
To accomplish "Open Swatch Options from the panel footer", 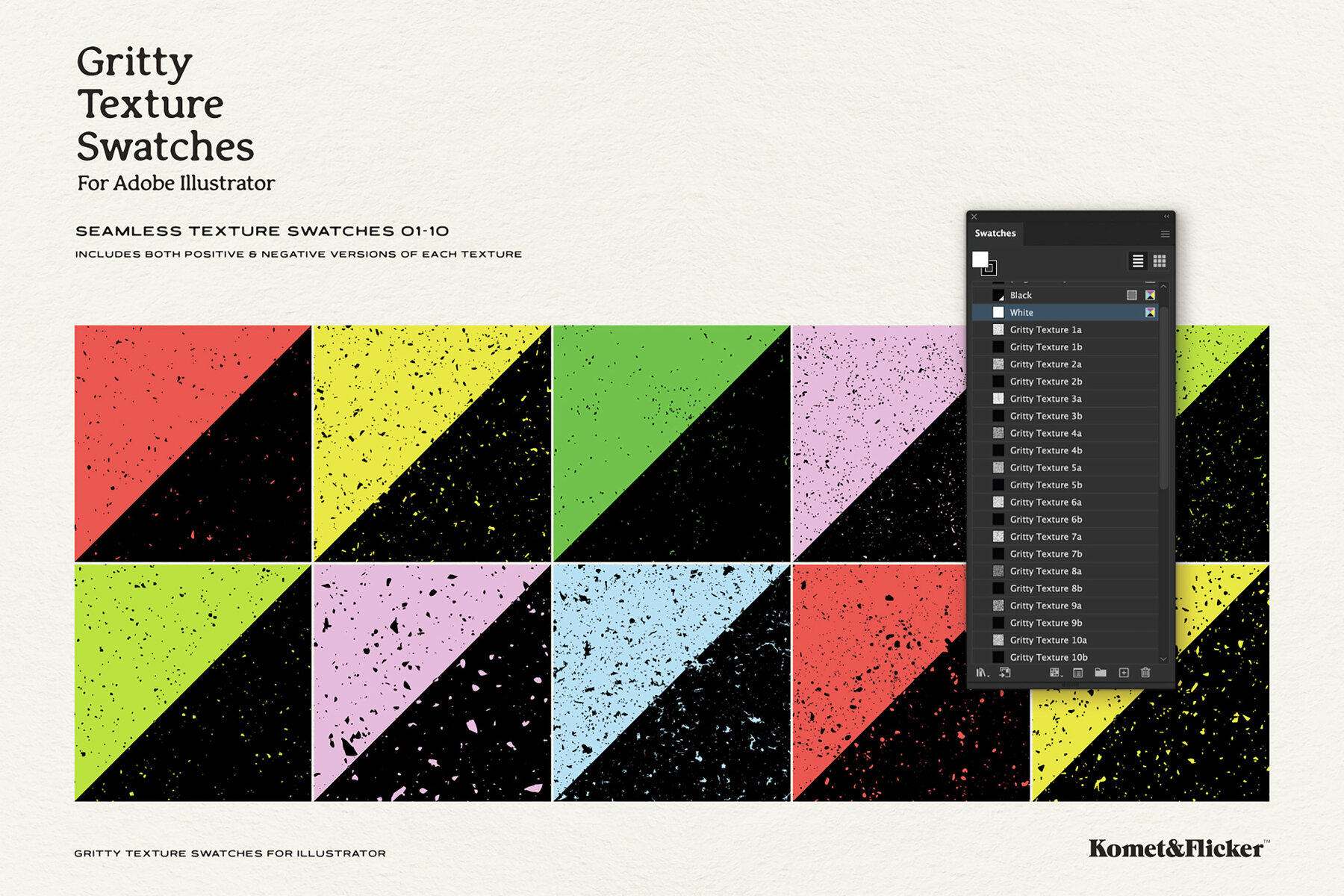I will tap(1079, 674).
